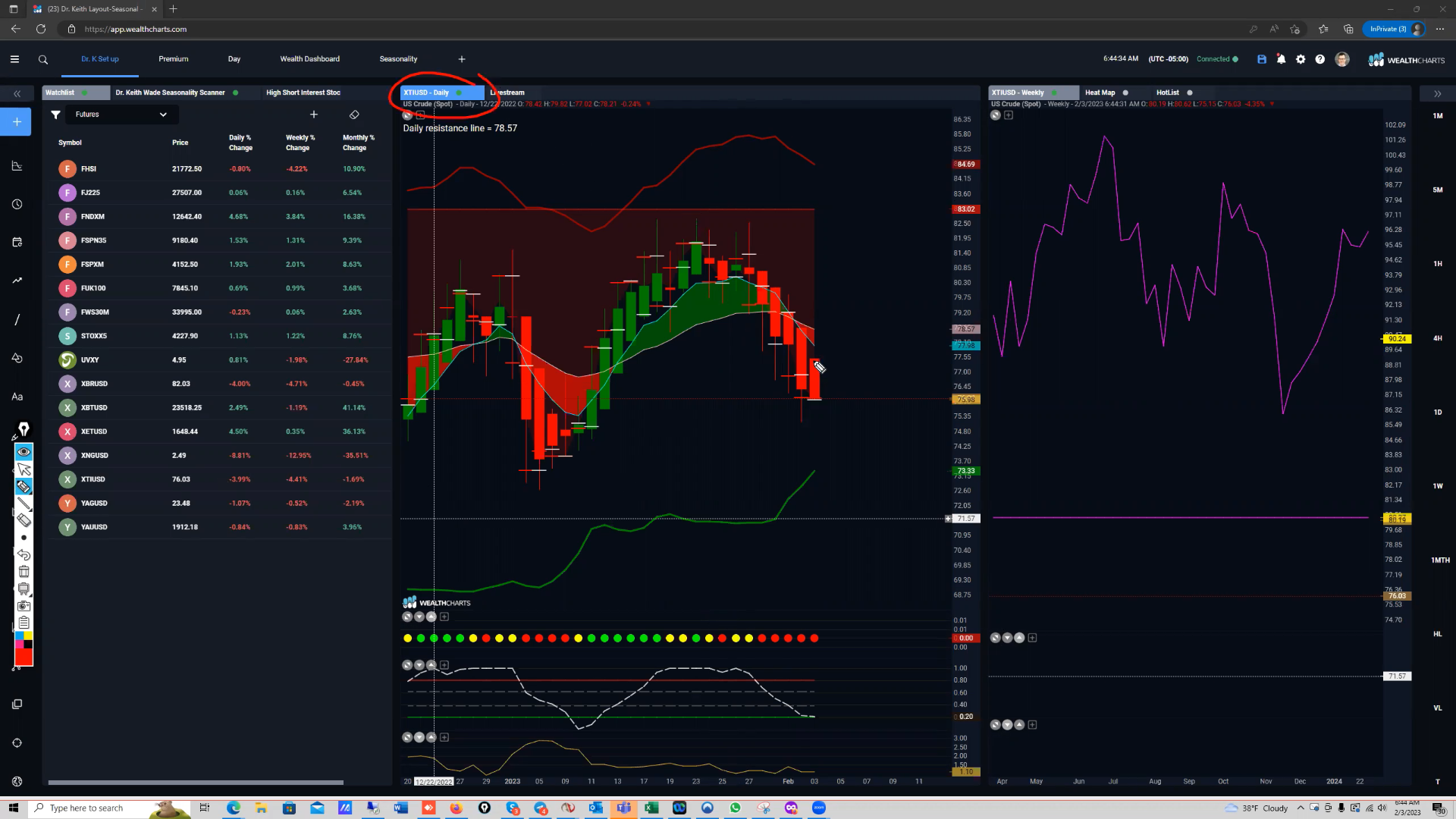Select the arrow cursor annotation tool
Screen dimensions: 1456x819
pos(24,469)
